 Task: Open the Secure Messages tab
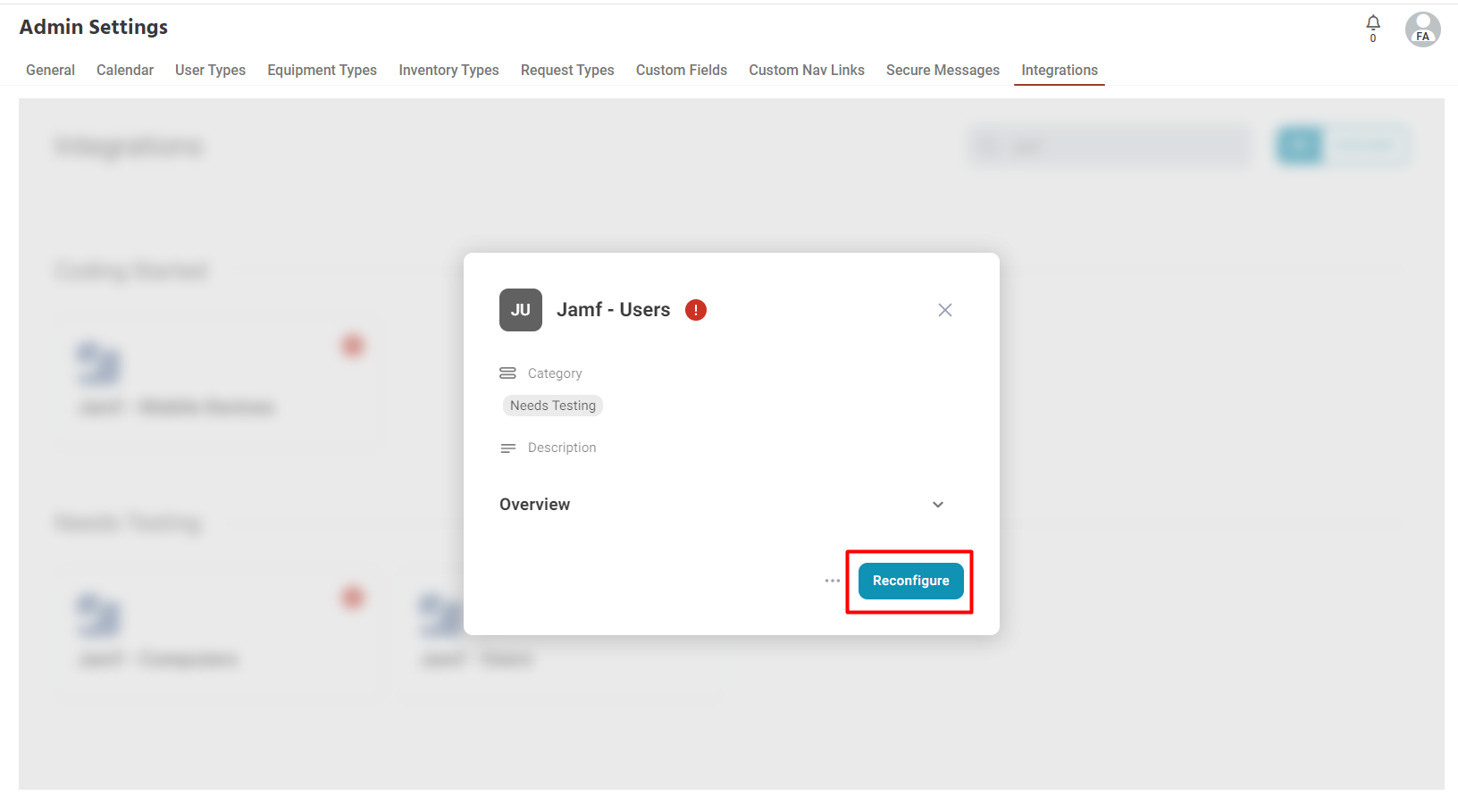943,70
